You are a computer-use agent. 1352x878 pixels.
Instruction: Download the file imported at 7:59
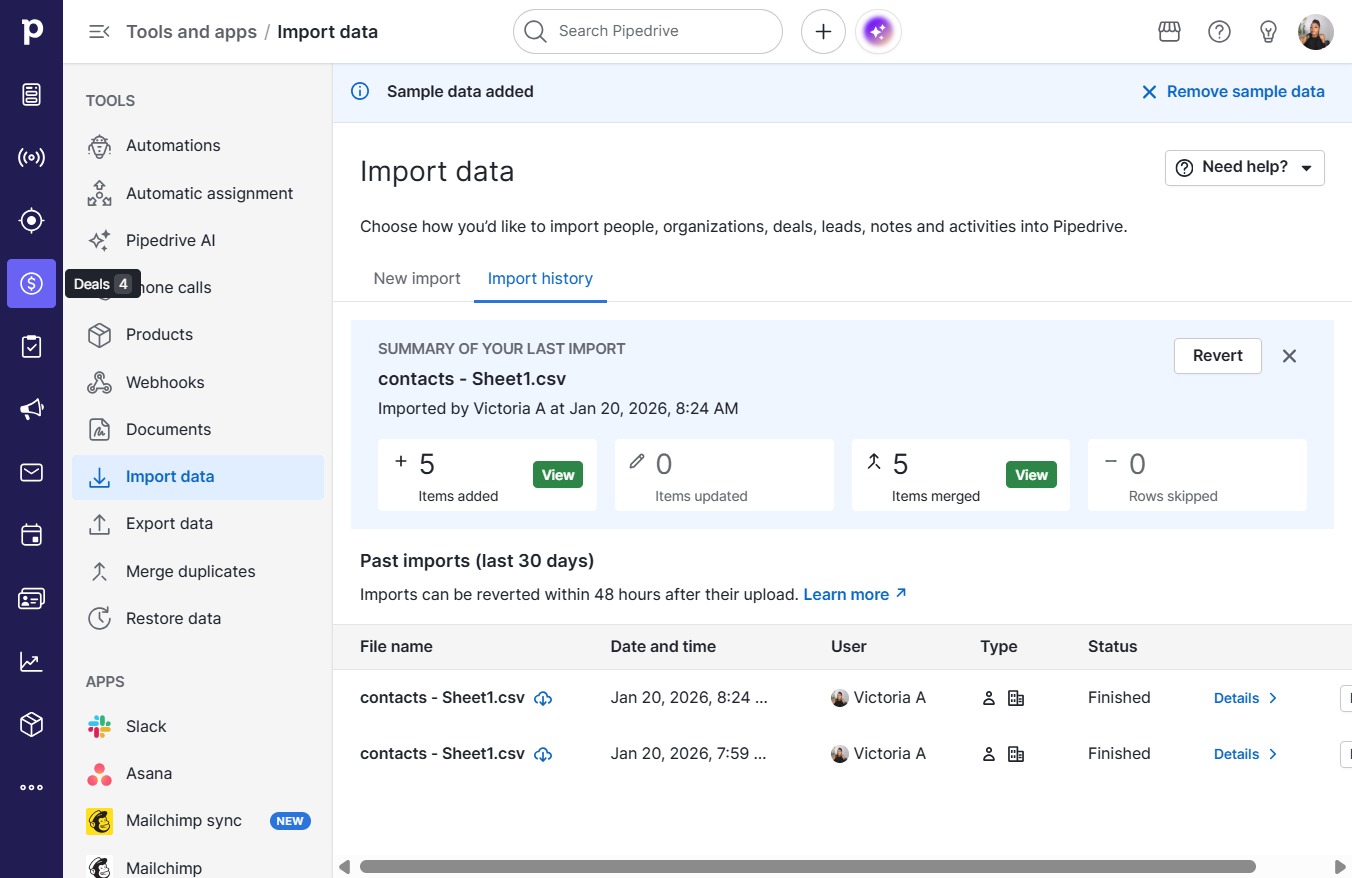(x=543, y=754)
